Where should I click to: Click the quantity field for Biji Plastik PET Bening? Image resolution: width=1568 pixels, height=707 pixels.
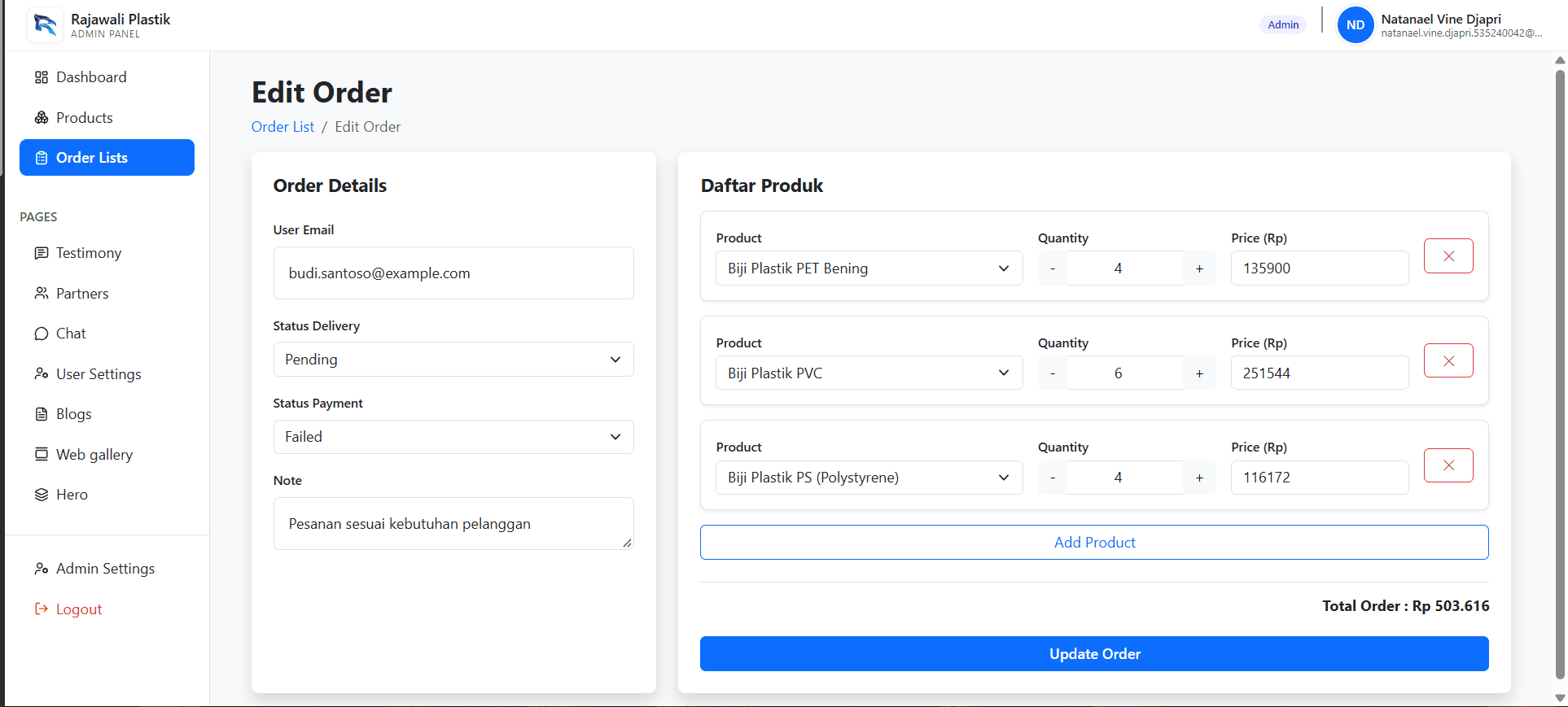point(1125,268)
